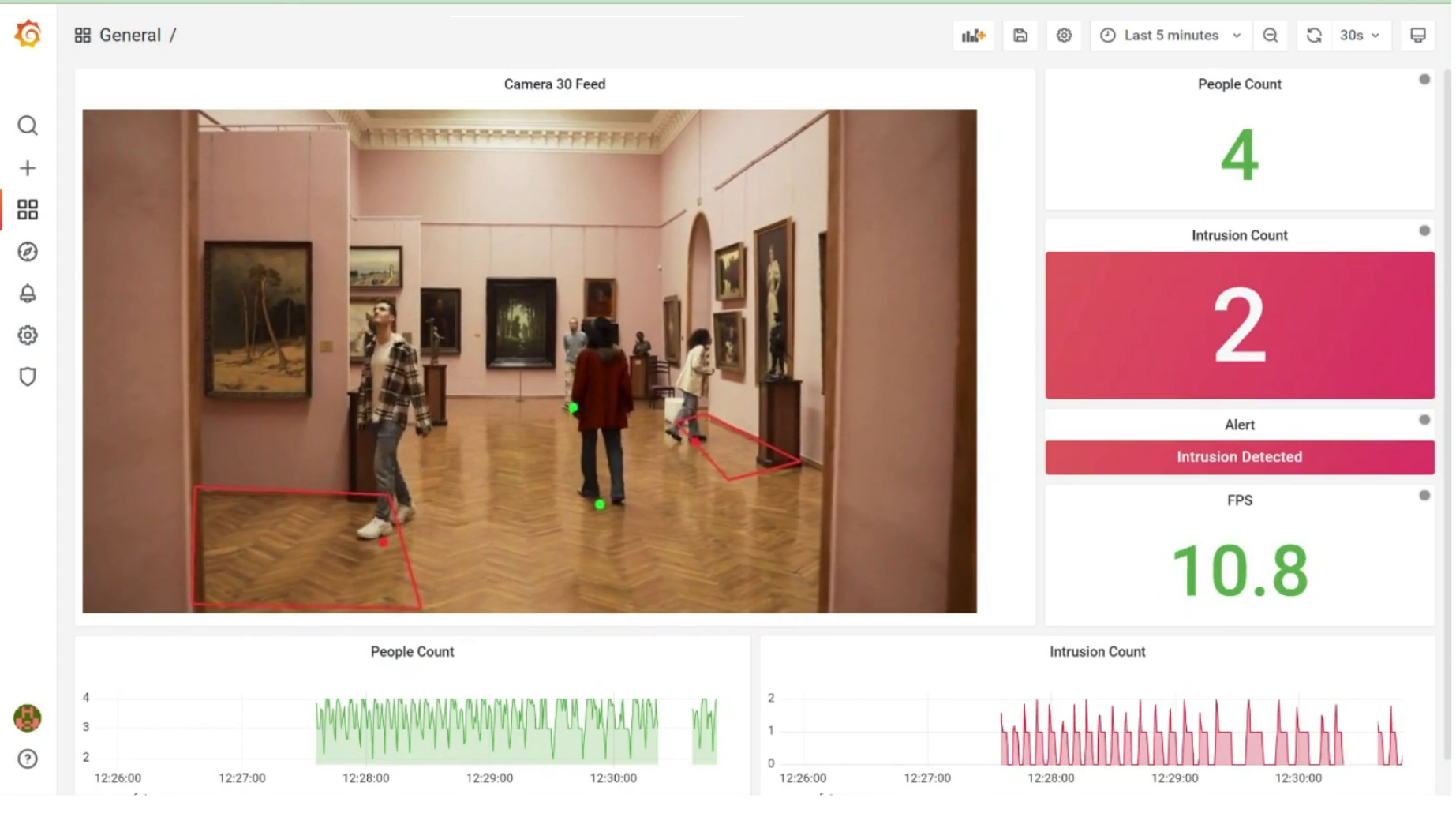This screenshot has width=1456, height=817.
Task: Open the Grafana home logo
Action: click(x=28, y=34)
